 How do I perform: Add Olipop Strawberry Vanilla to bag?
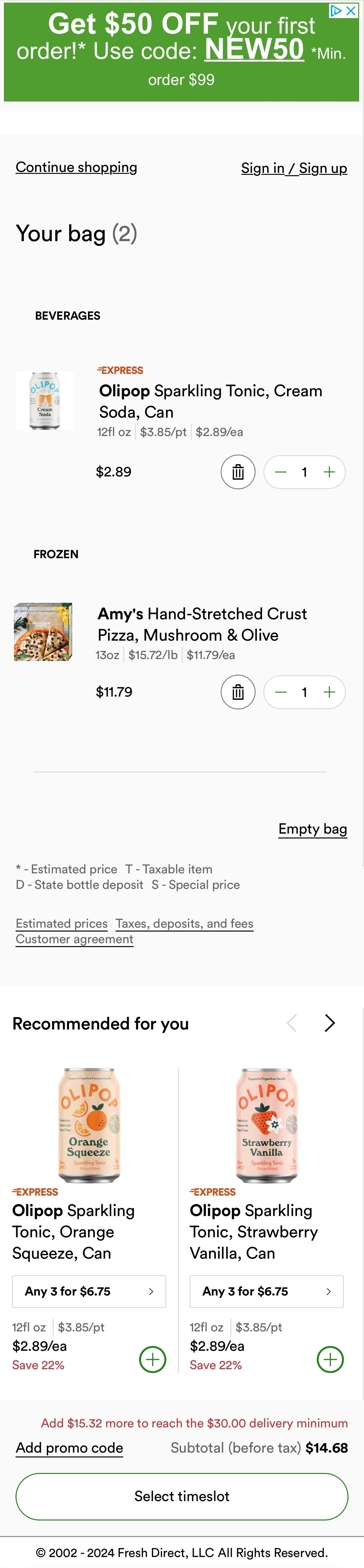tap(330, 1359)
